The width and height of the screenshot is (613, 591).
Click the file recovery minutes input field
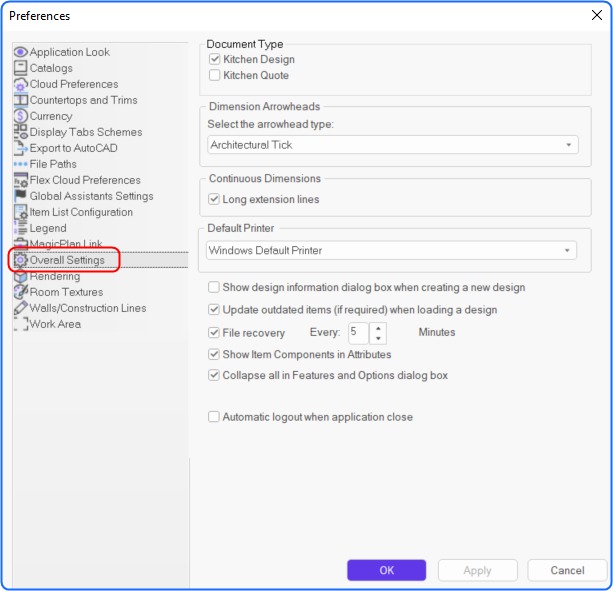(x=358, y=333)
